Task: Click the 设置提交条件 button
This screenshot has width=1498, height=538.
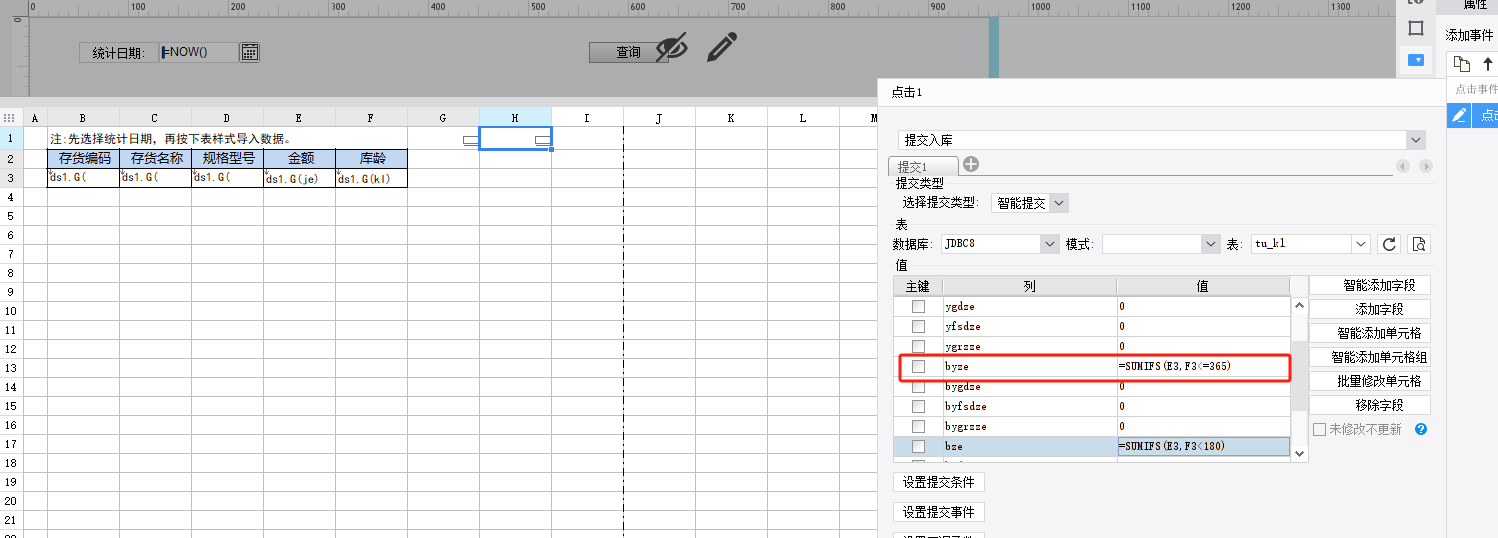Action: pos(939,482)
